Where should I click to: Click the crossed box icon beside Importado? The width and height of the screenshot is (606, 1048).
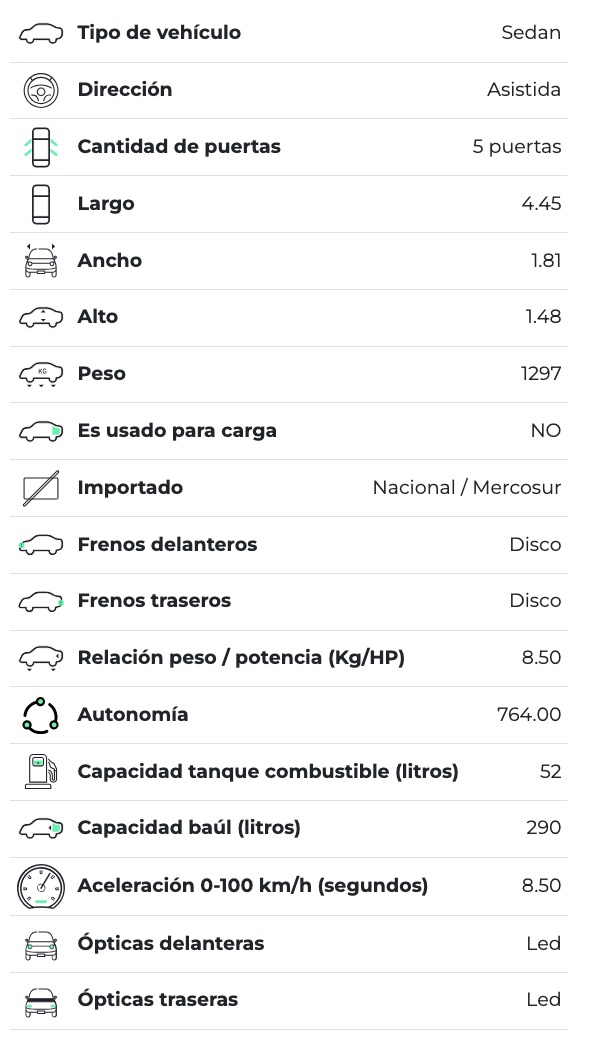(41, 488)
